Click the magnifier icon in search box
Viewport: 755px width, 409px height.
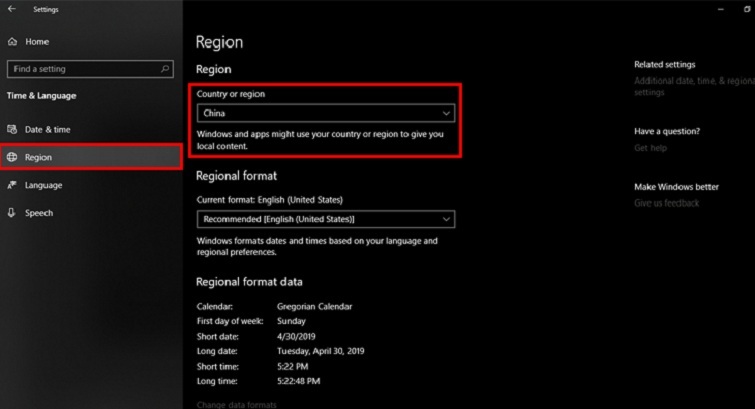165,69
